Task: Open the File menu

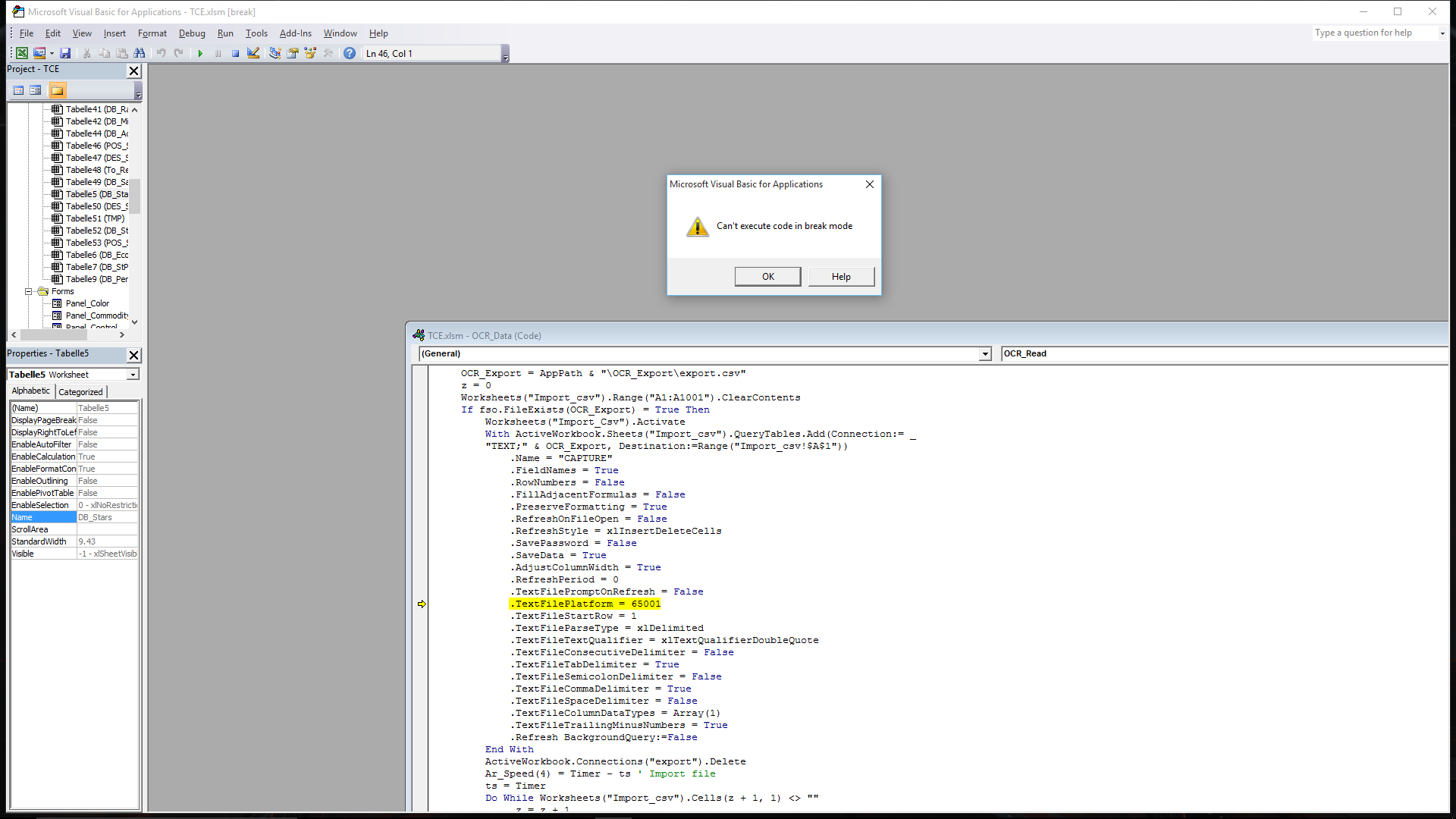Action: [27, 33]
